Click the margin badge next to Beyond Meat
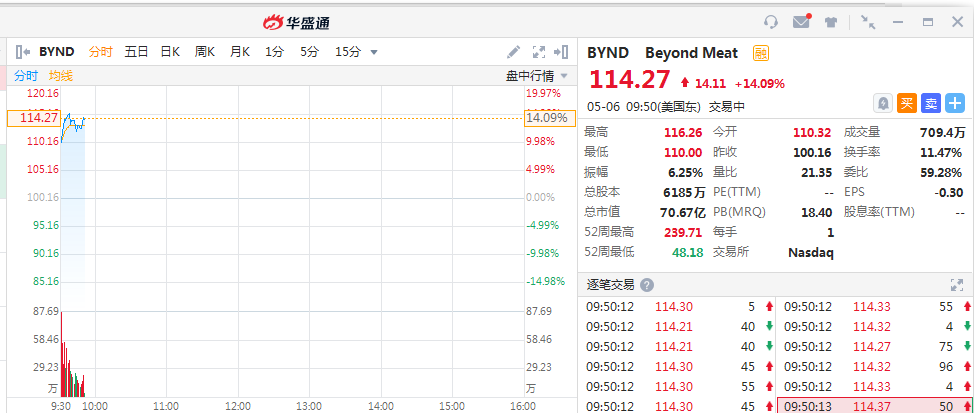The width and height of the screenshot is (974, 413). coord(761,53)
